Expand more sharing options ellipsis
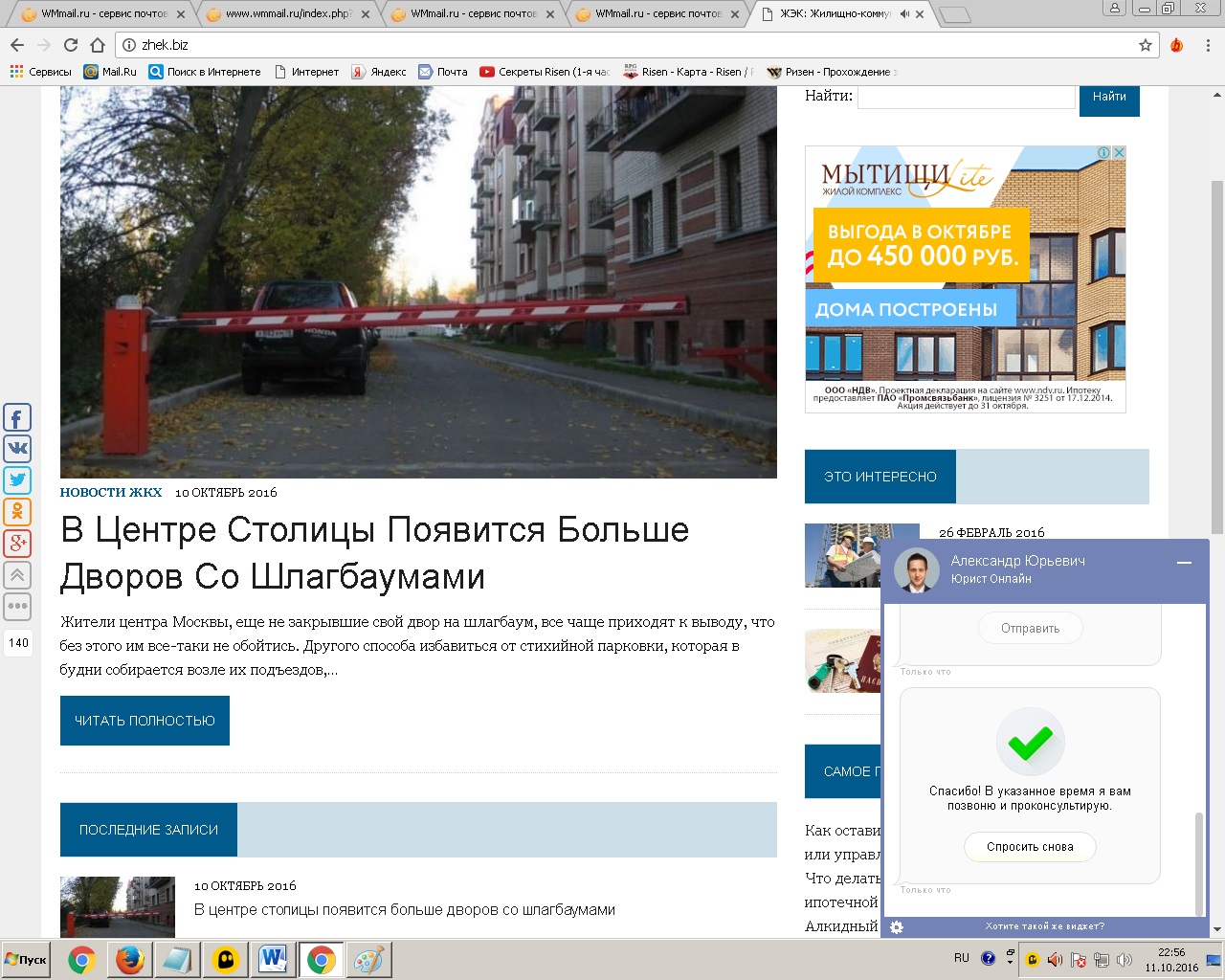 [17, 607]
